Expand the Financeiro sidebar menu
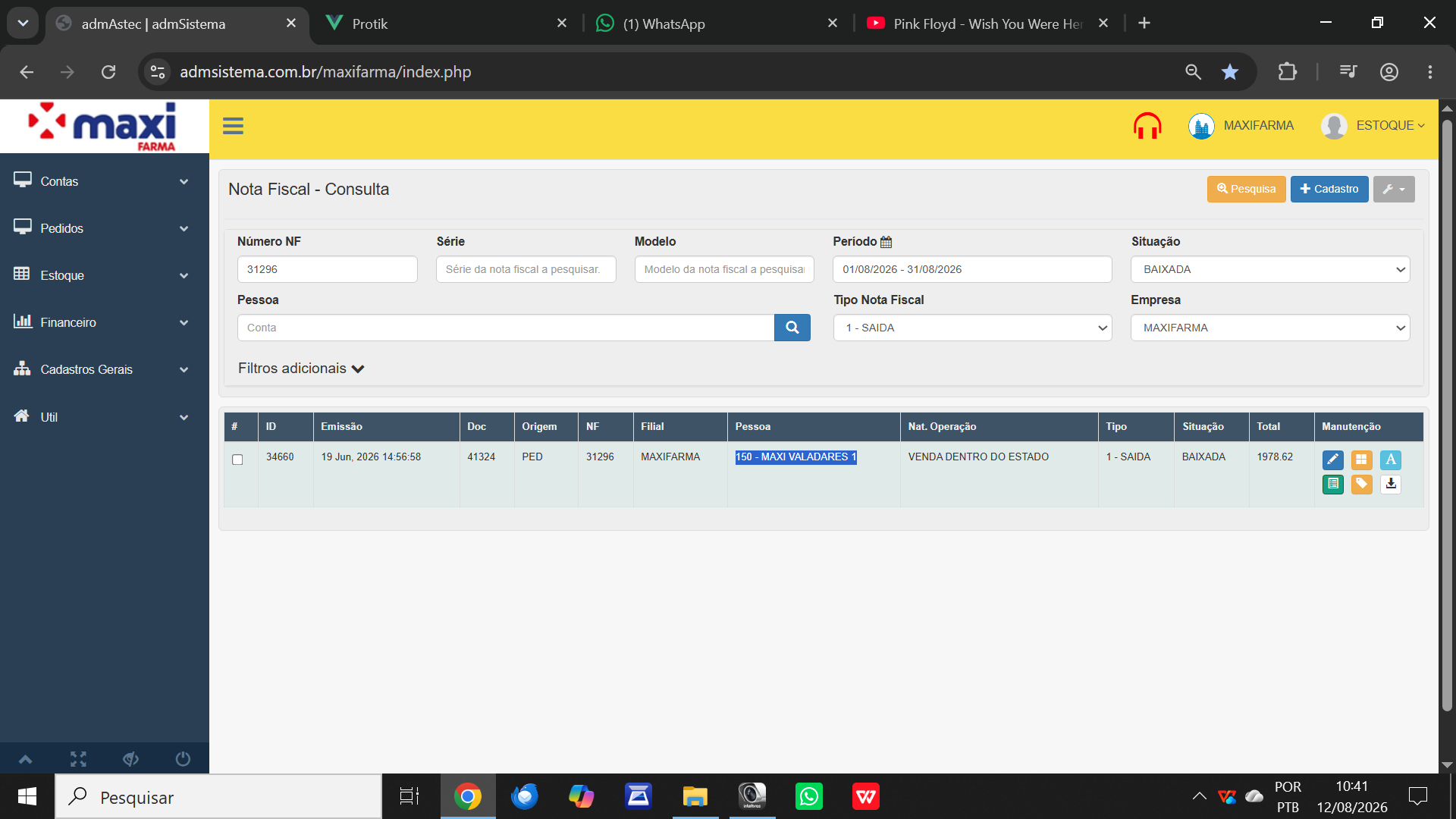The height and width of the screenshot is (819, 1456). pos(104,322)
